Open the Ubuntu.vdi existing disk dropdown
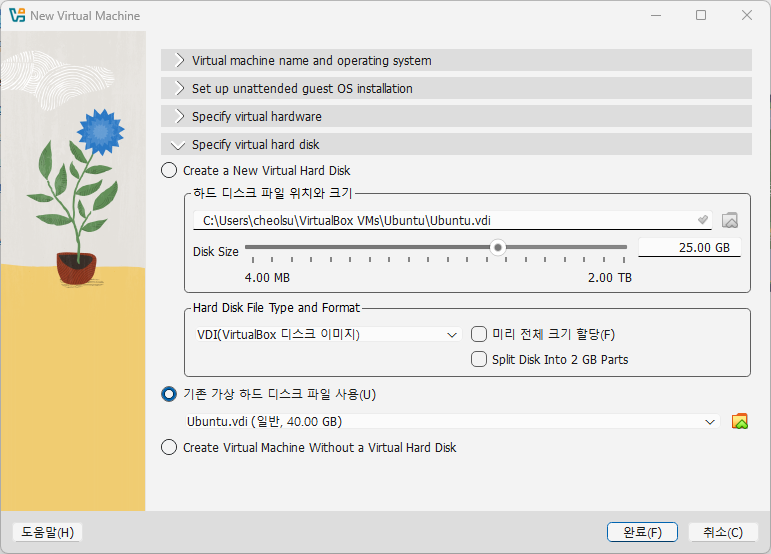 (x=452, y=422)
